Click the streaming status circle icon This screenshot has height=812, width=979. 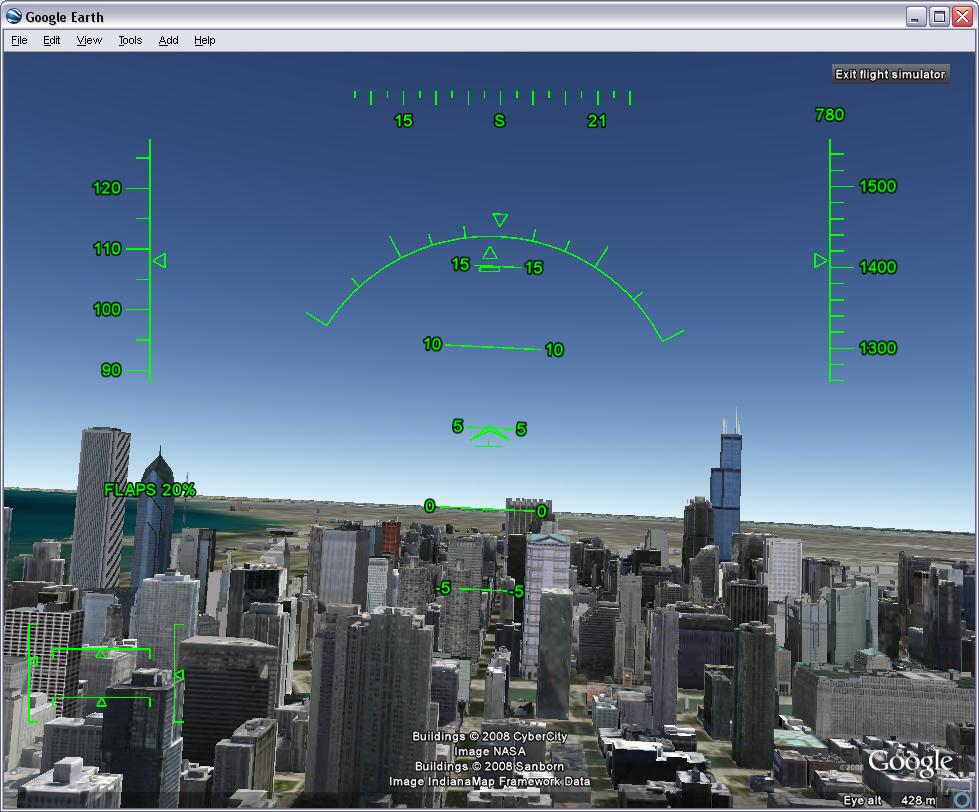coord(962,800)
